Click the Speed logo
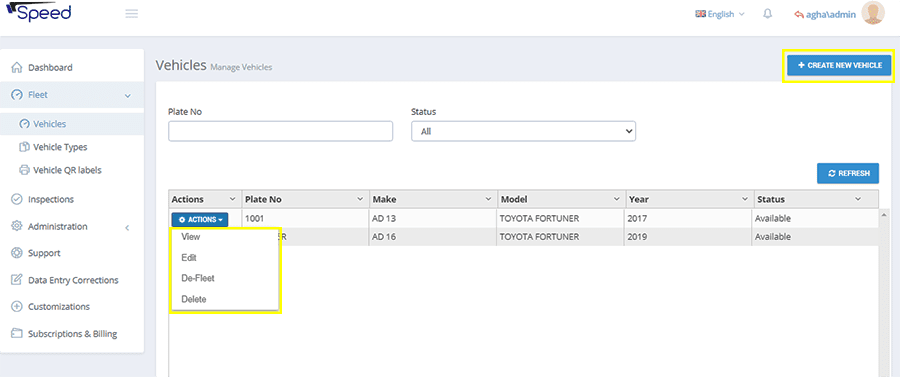The width and height of the screenshot is (900, 377). coord(38,12)
